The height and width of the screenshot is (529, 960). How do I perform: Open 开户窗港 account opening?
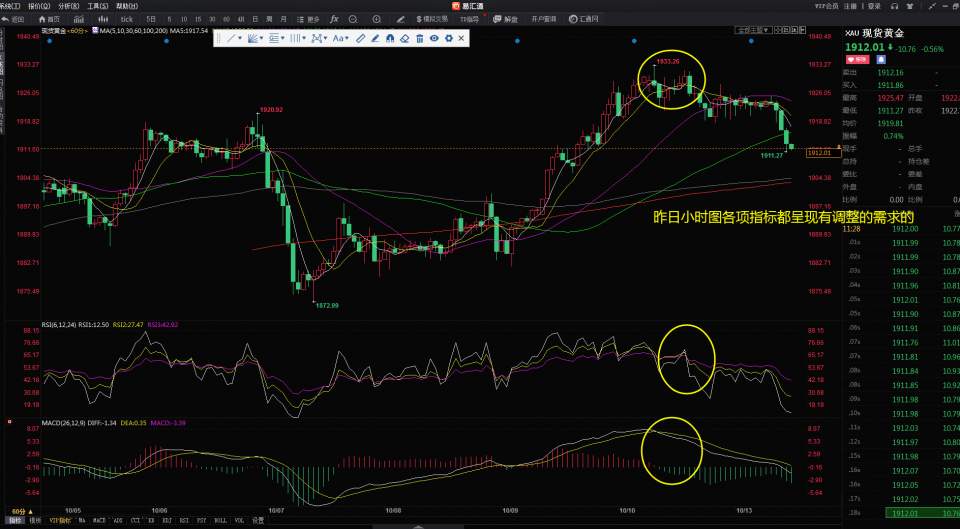point(544,20)
